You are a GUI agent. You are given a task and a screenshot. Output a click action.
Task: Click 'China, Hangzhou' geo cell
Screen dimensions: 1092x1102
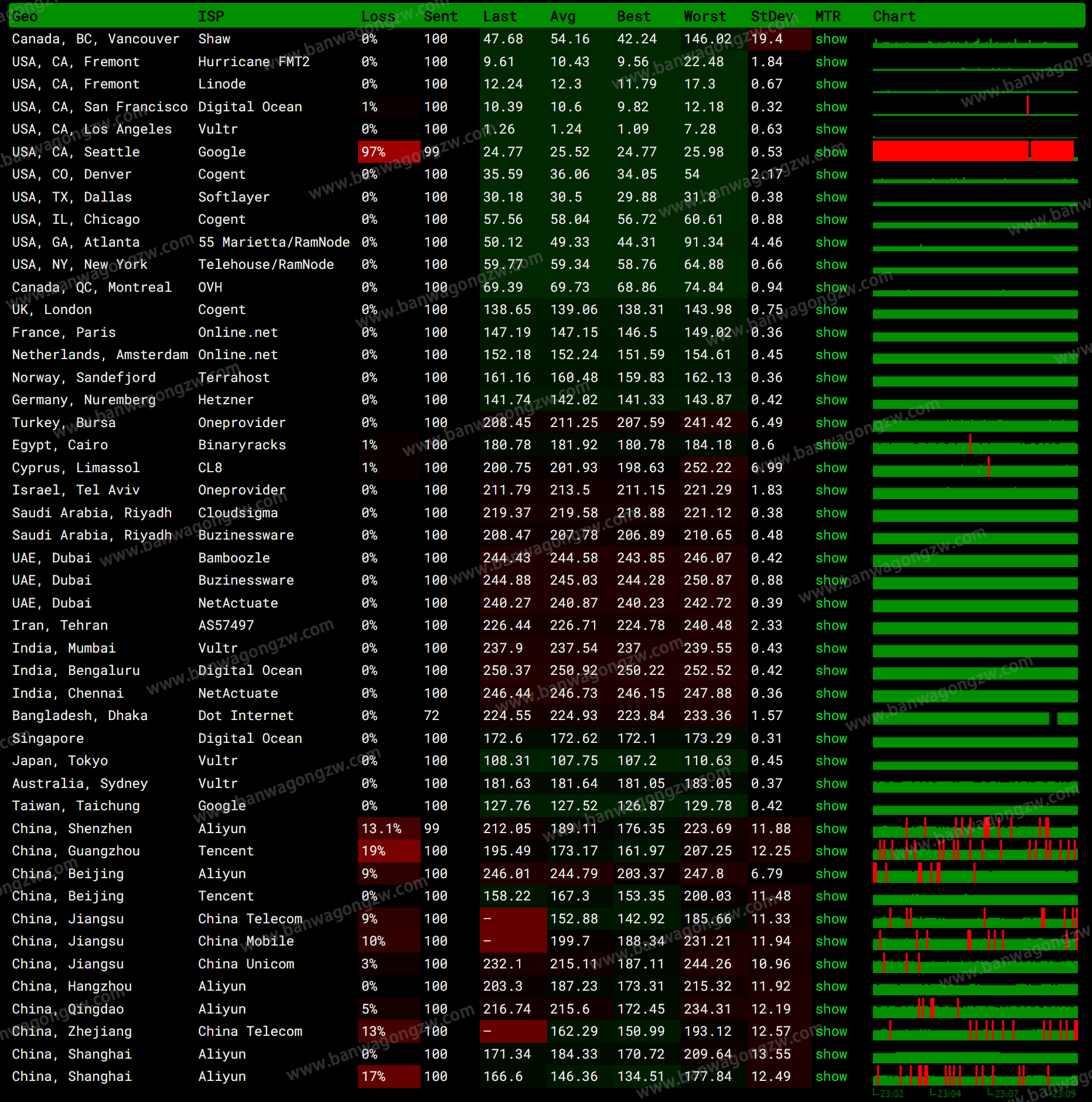(x=72, y=987)
